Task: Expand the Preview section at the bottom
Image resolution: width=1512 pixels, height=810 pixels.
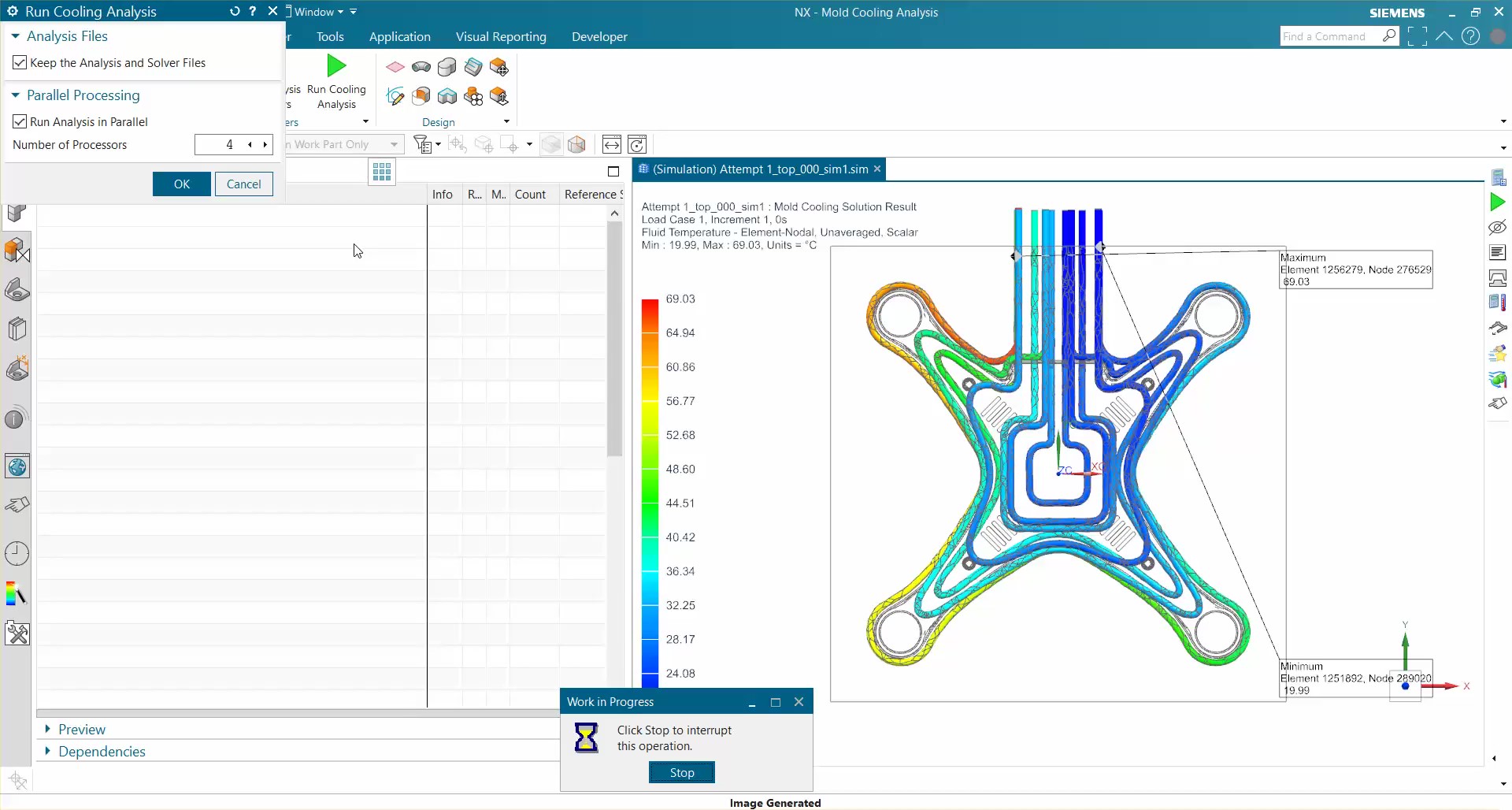Action: [48, 729]
